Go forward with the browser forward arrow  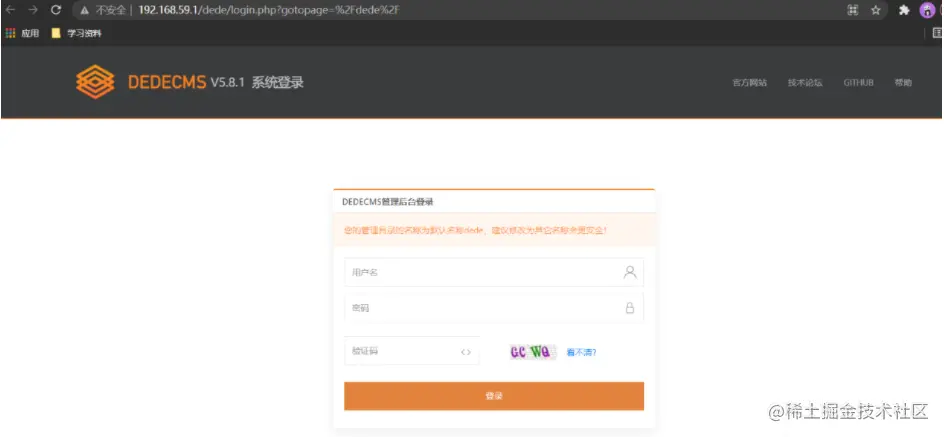pos(33,10)
